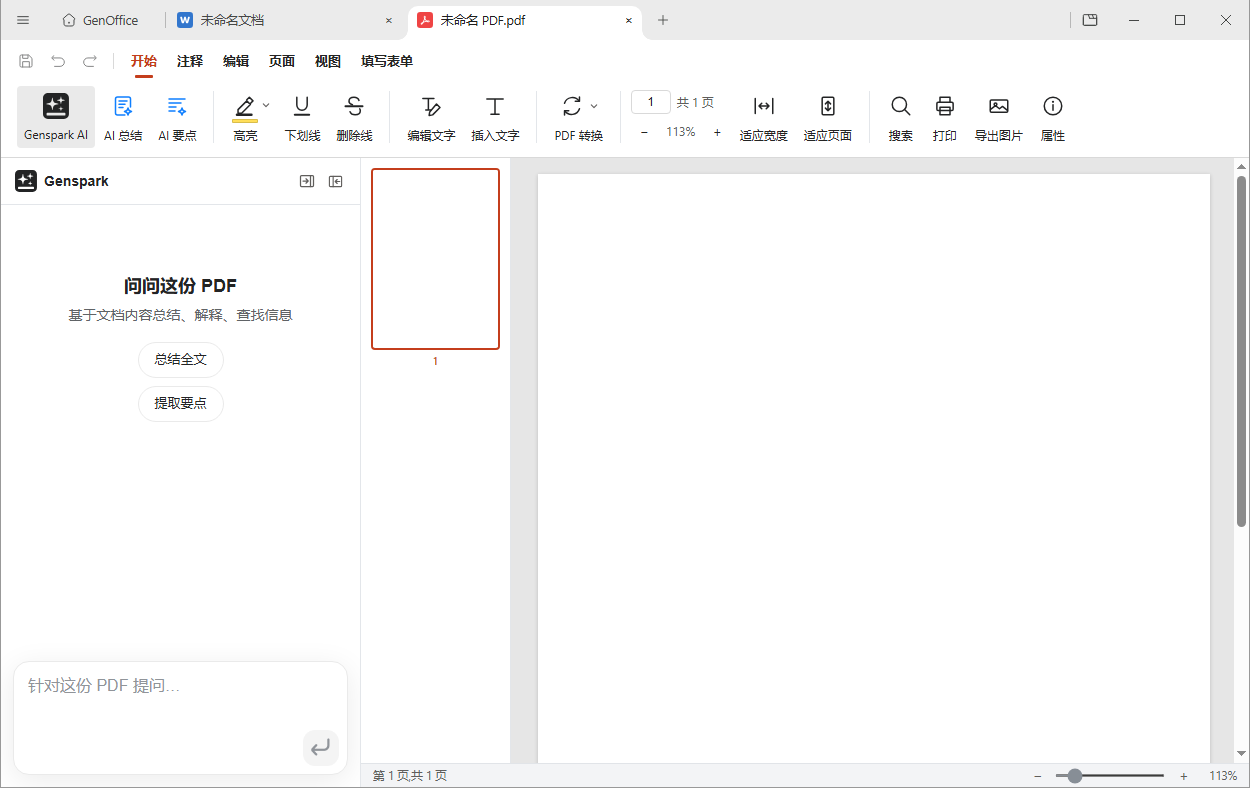Image resolution: width=1250 pixels, height=788 pixels.
Task: Click the page number input field
Action: (651, 102)
